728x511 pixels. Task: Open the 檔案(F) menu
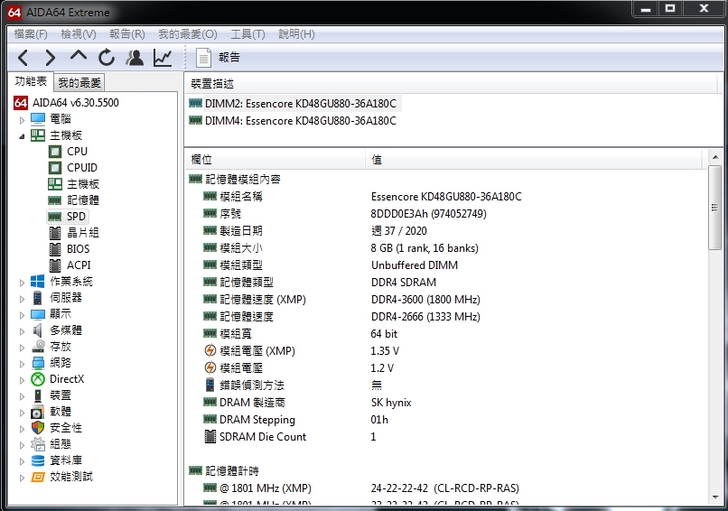[x=31, y=34]
